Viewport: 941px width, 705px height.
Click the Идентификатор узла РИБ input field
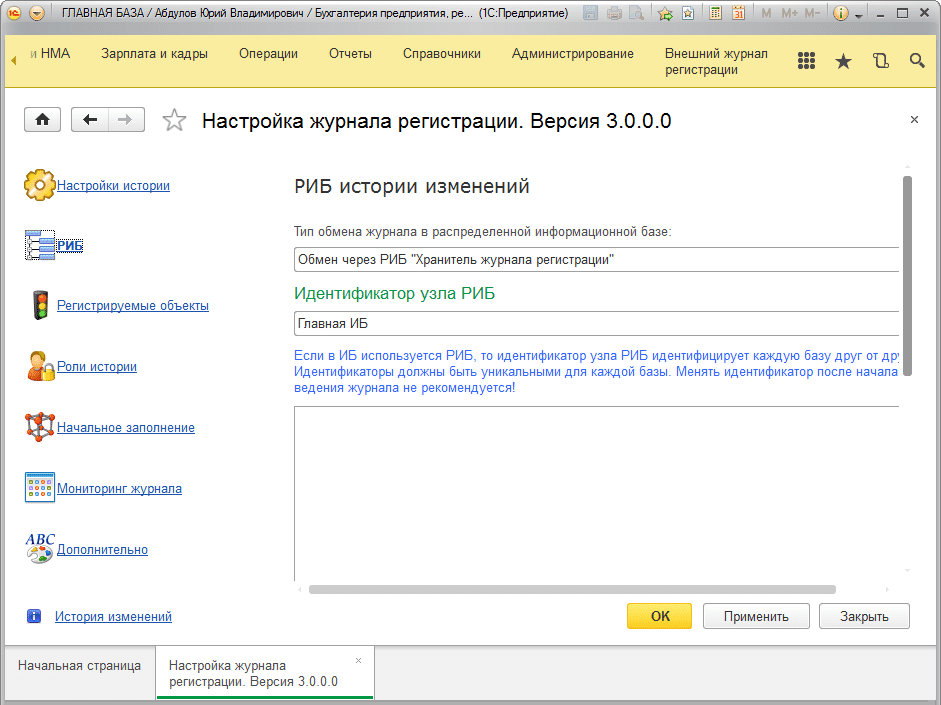pyautogui.click(x=596, y=324)
